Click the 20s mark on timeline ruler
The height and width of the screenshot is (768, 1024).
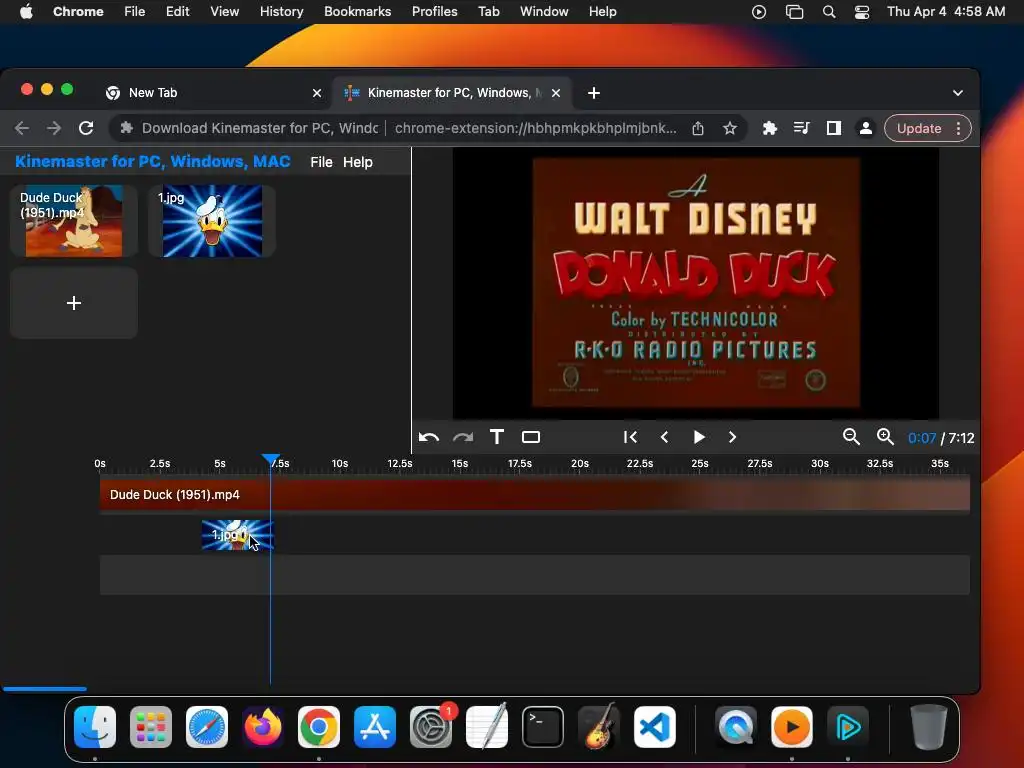click(580, 464)
